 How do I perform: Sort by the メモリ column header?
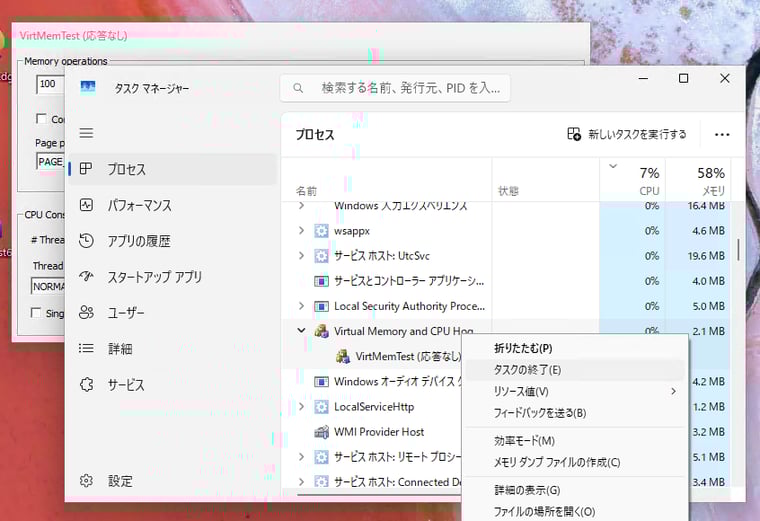pos(698,179)
